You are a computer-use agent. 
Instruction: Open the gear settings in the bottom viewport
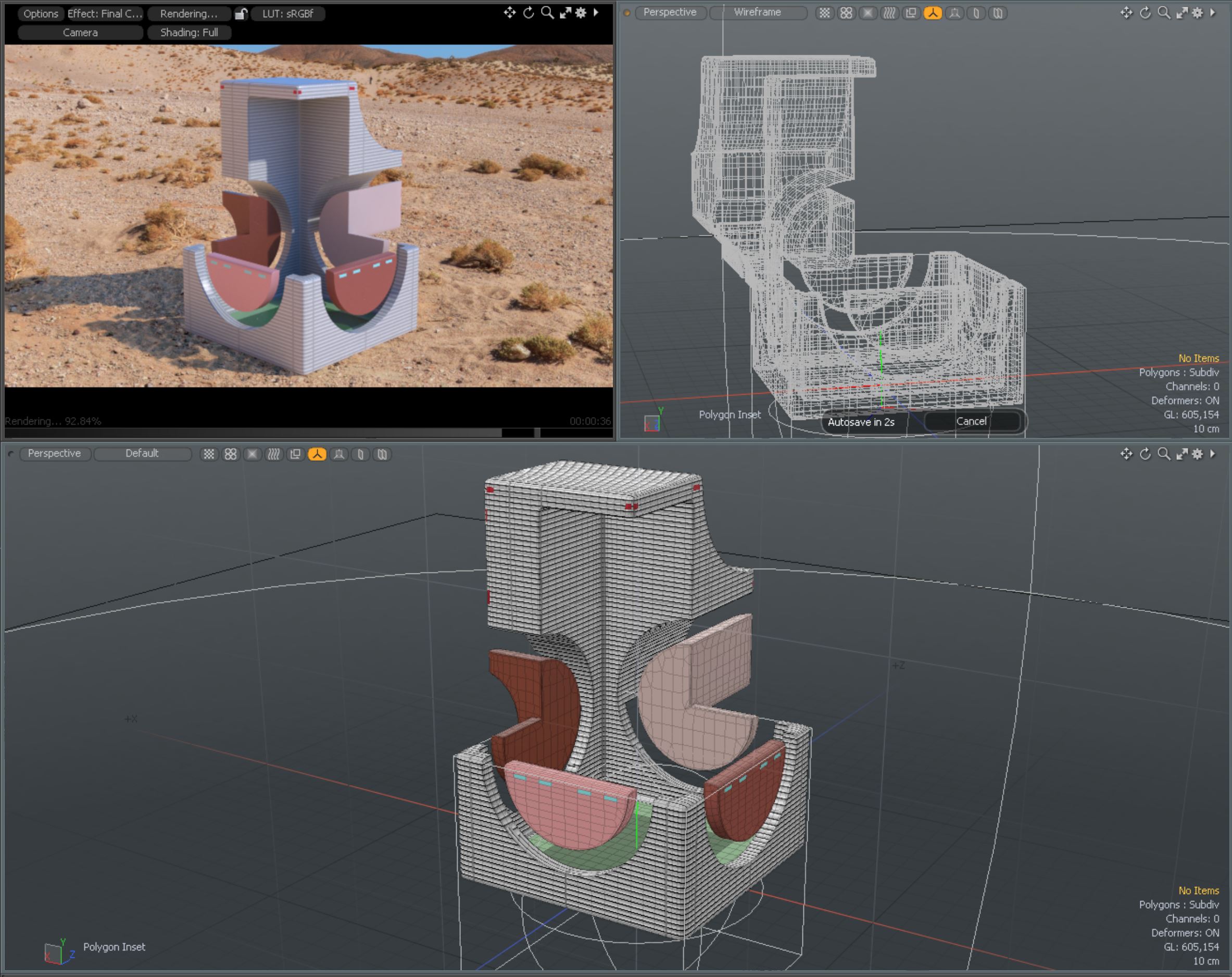1198,454
